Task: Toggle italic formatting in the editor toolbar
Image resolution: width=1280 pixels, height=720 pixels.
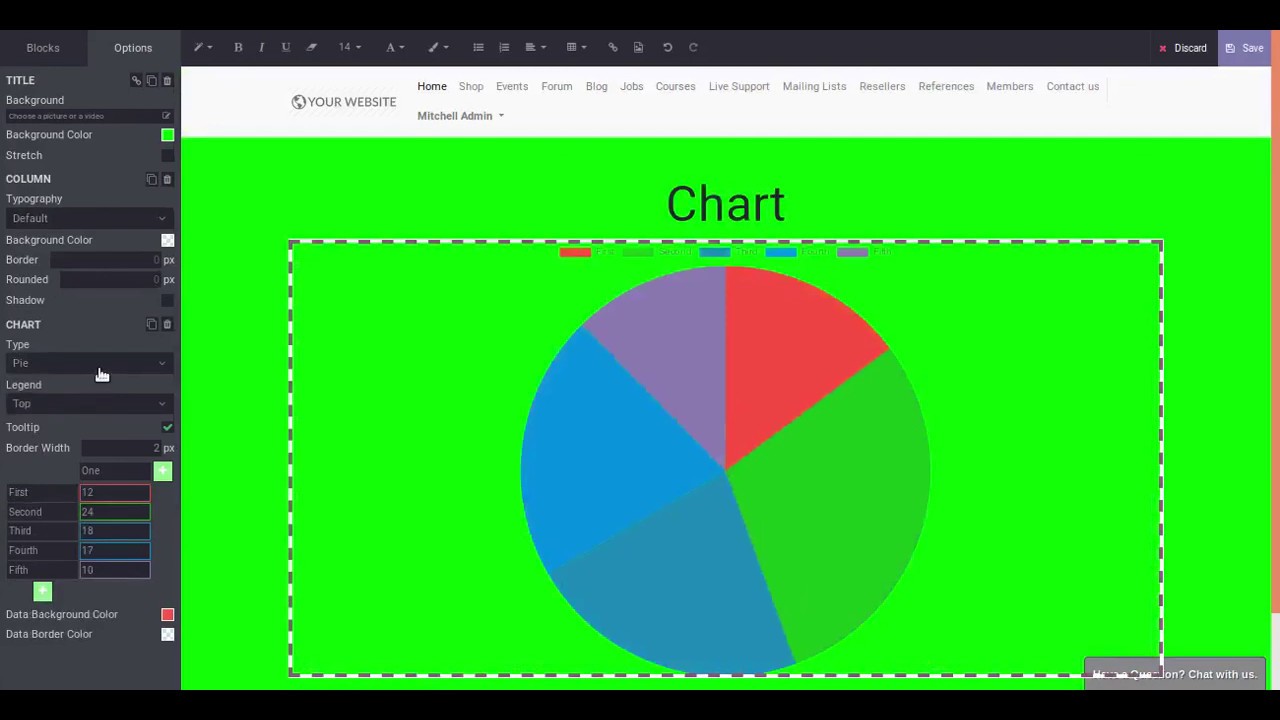Action: (261, 47)
